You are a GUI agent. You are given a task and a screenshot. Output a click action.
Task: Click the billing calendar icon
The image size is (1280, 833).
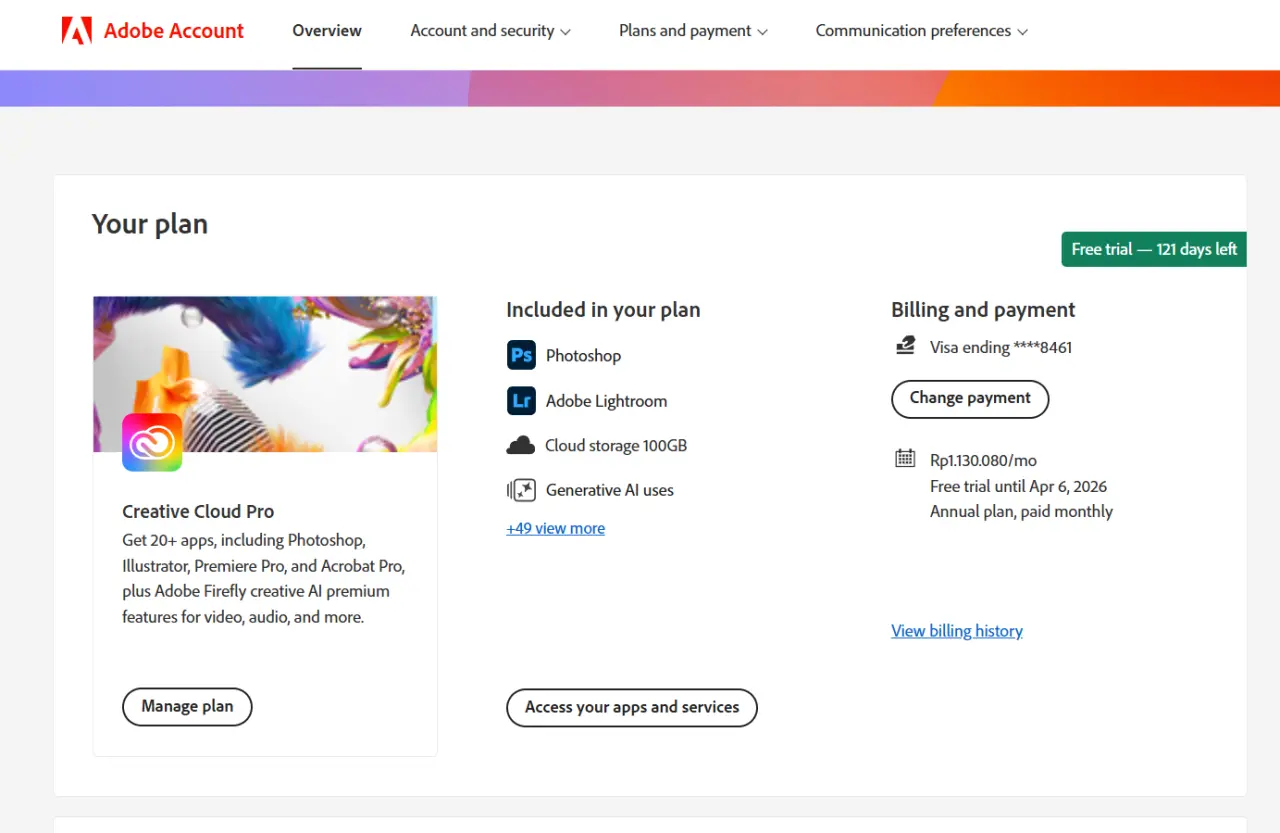pyautogui.click(x=905, y=459)
